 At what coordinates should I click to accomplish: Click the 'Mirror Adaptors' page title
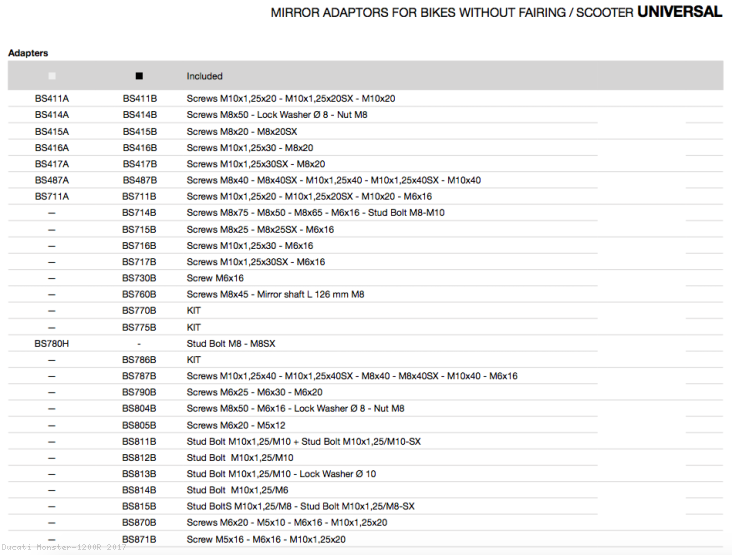pos(496,13)
